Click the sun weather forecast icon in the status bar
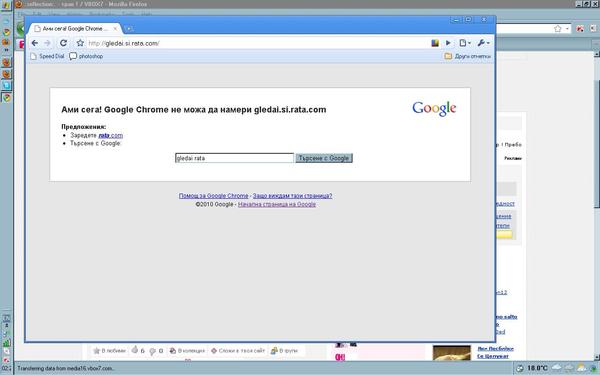The height and width of the screenshot is (375, 600). coord(581,368)
